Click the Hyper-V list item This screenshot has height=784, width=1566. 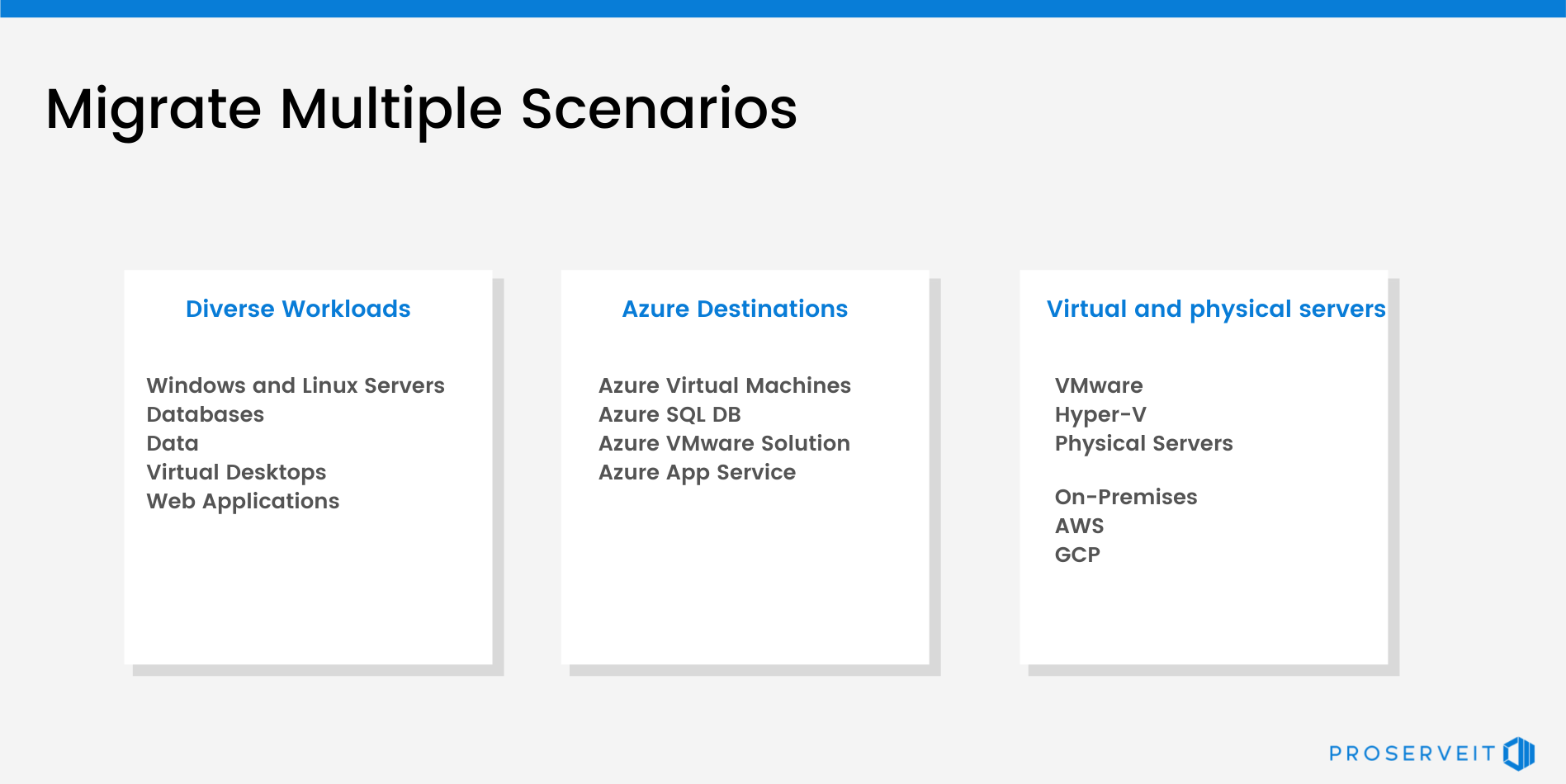coord(1100,414)
